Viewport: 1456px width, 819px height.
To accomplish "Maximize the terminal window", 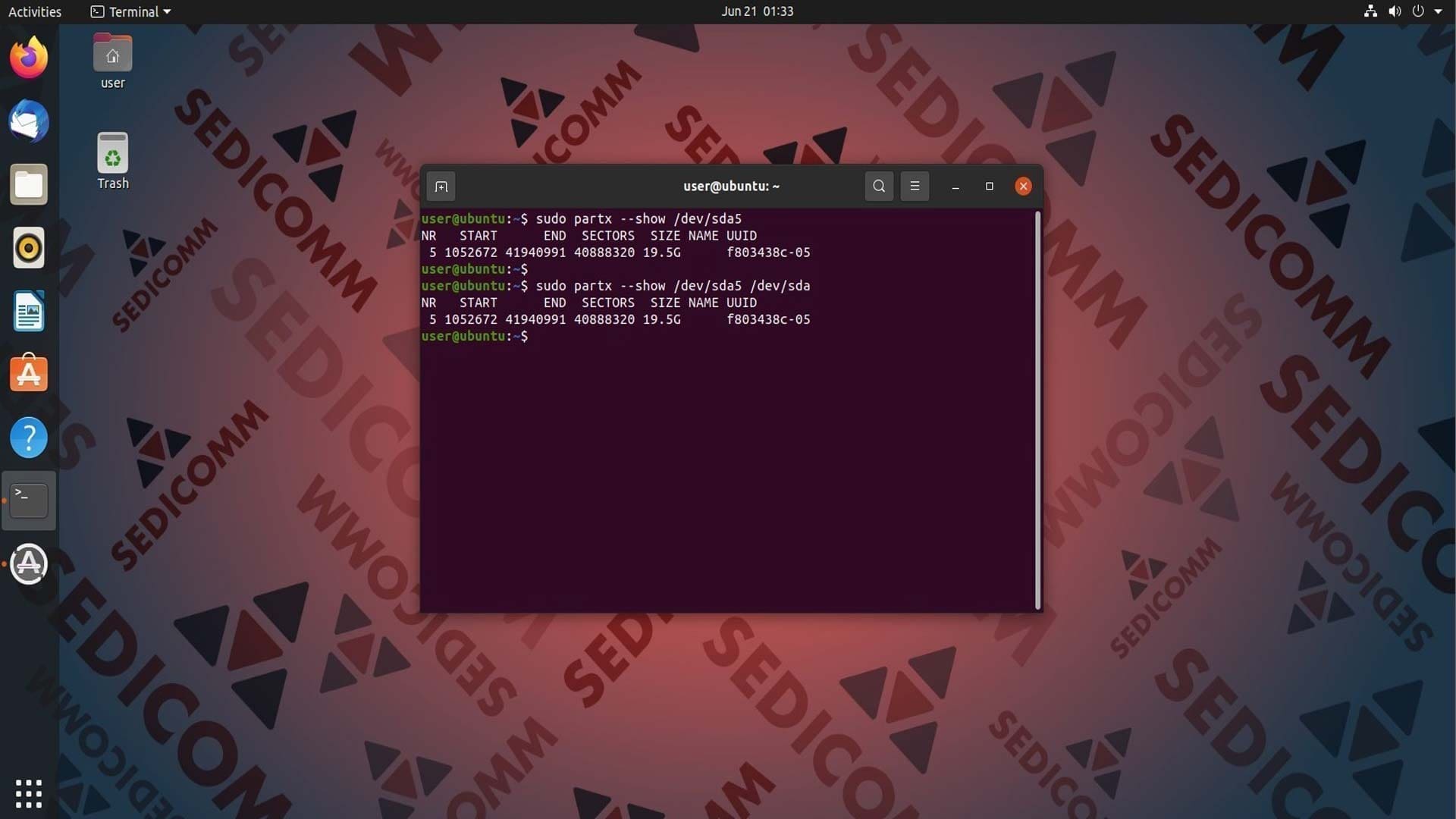I will [990, 187].
